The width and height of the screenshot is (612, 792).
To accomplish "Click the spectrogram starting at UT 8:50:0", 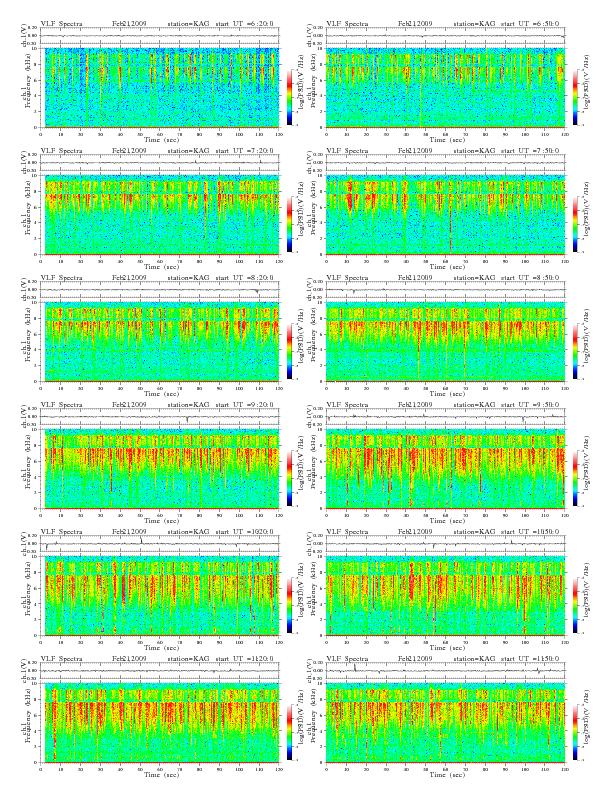I will 445,341.
